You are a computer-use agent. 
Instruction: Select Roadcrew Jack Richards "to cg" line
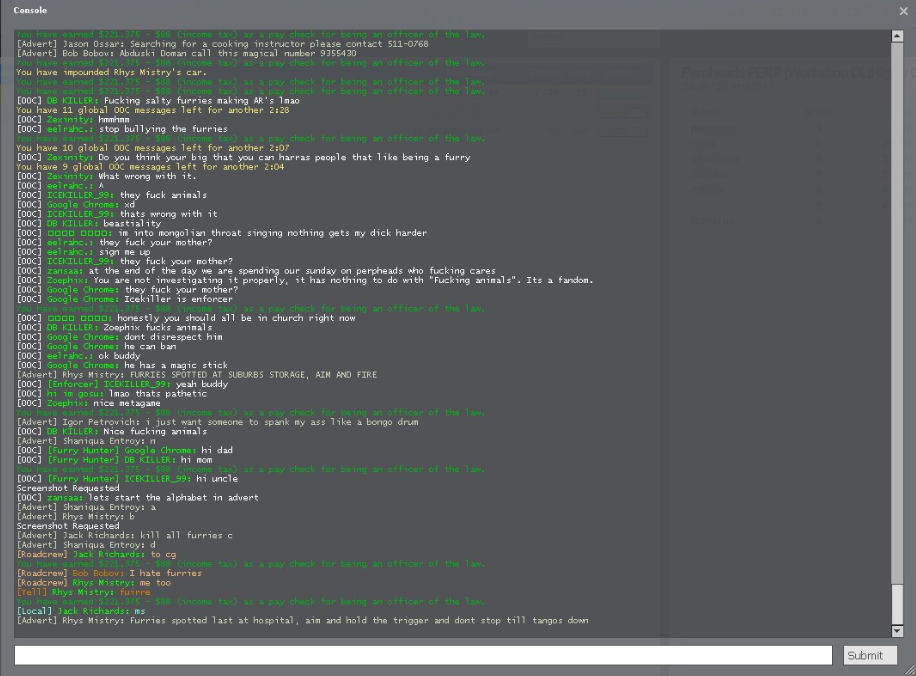pyautogui.click(x=96, y=554)
